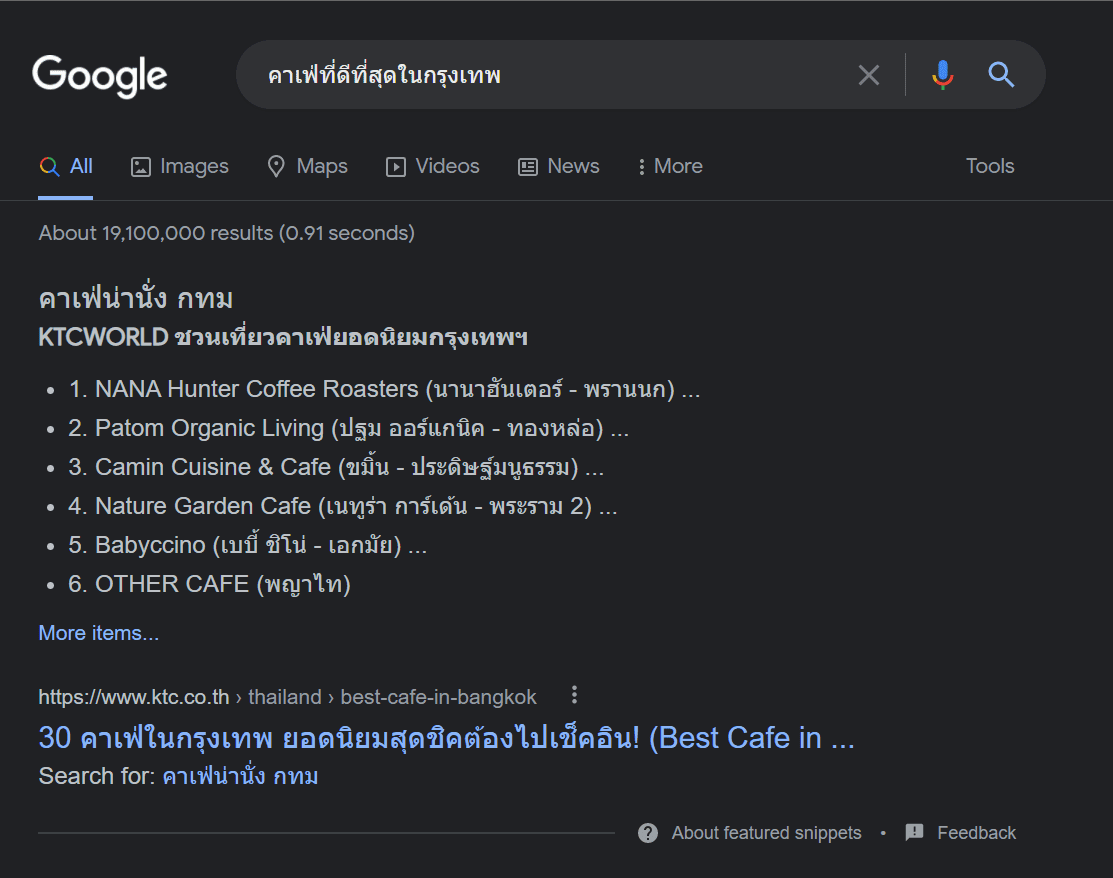Click the question mark help icon
Screen dimensions: 1113x878
[x=648, y=833]
